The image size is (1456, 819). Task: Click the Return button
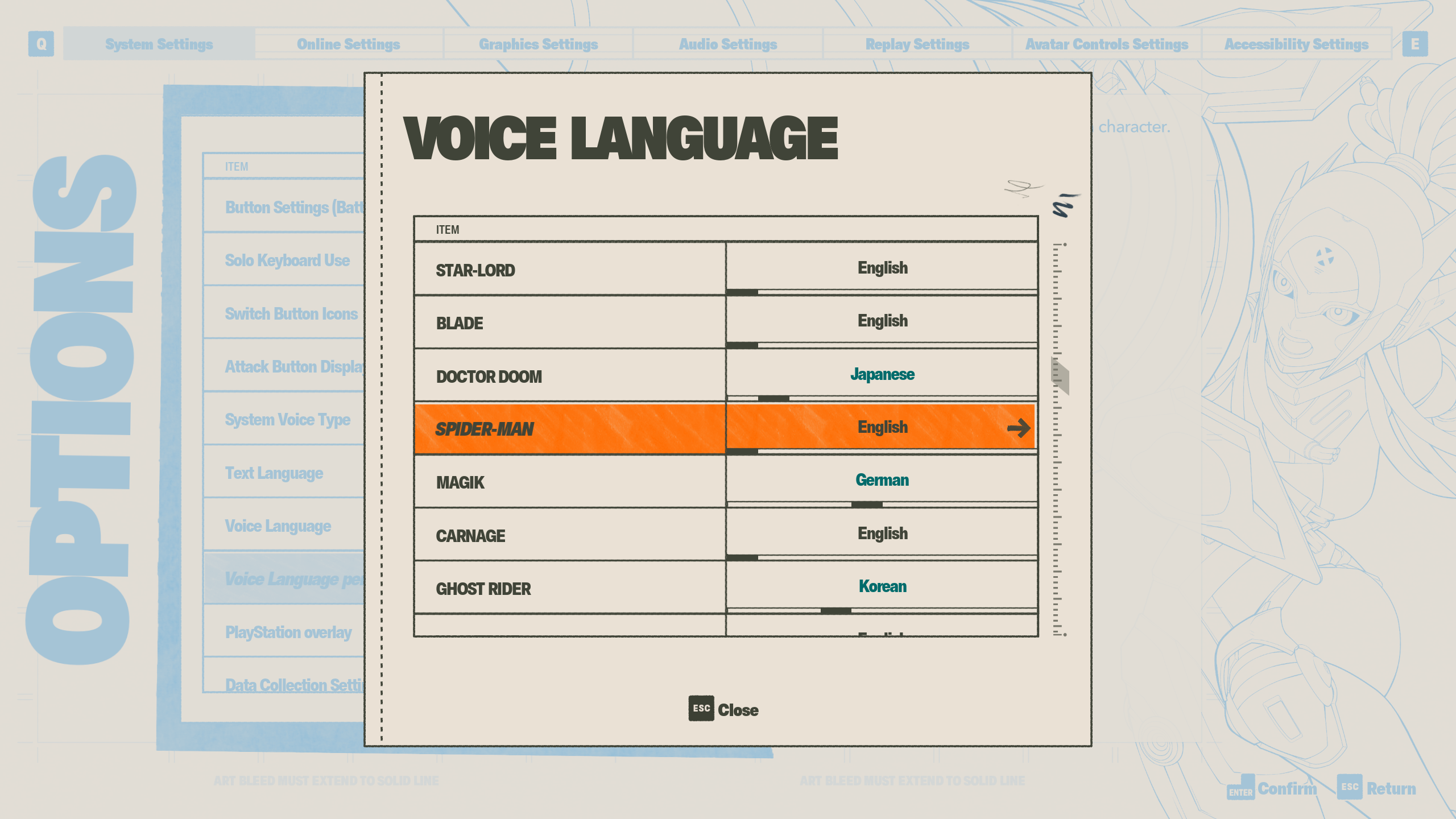click(1377, 788)
